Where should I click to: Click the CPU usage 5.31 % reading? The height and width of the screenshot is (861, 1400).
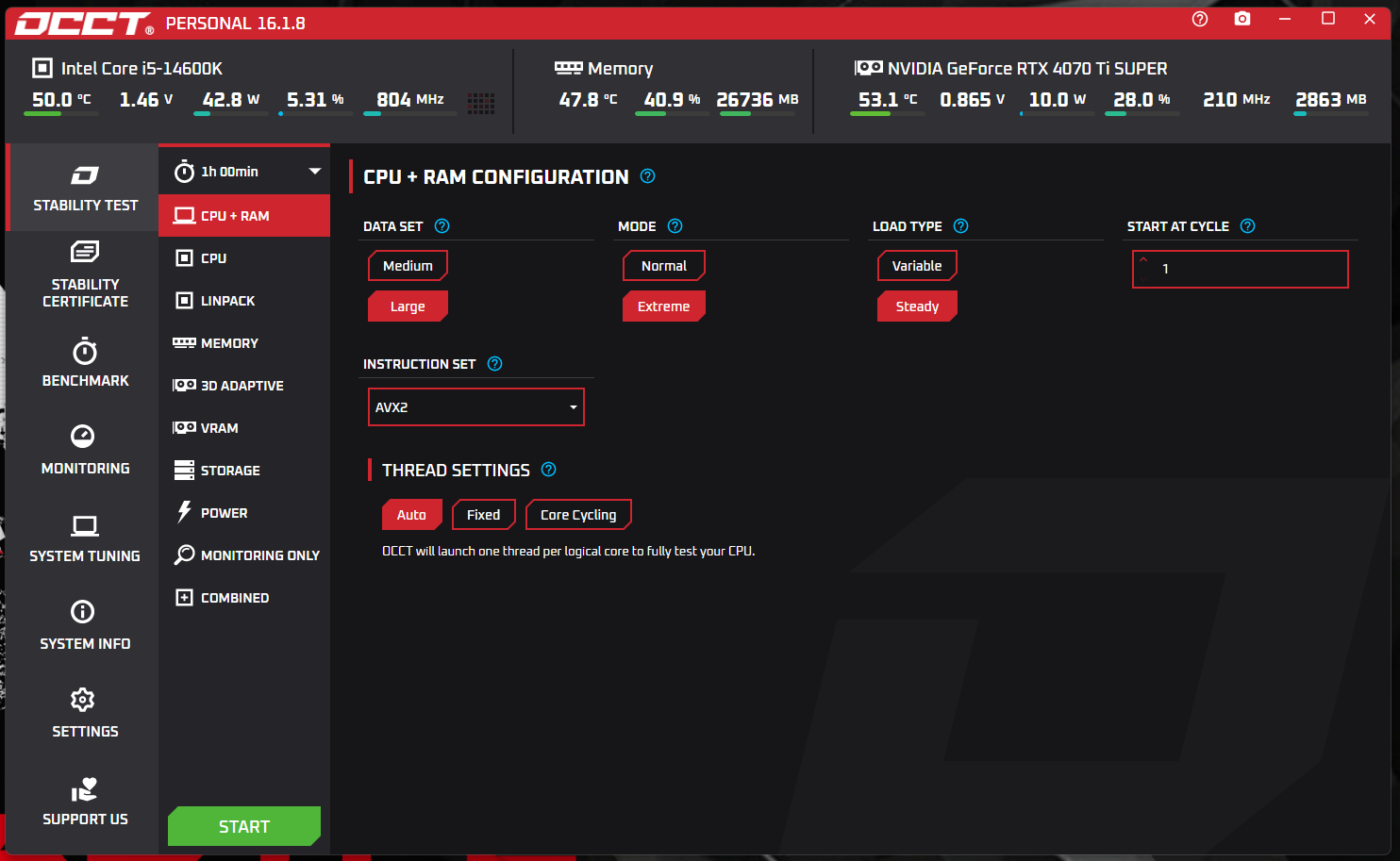[x=315, y=100]
